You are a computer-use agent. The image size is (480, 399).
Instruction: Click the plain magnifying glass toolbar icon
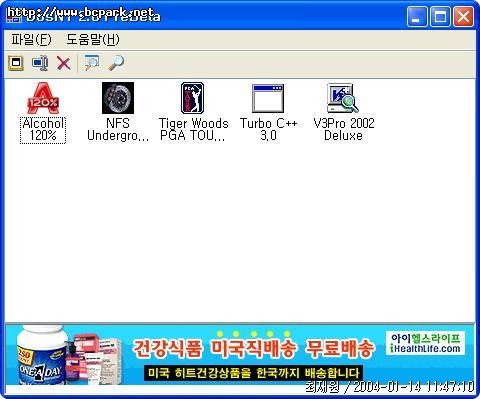tap(117, 63)
